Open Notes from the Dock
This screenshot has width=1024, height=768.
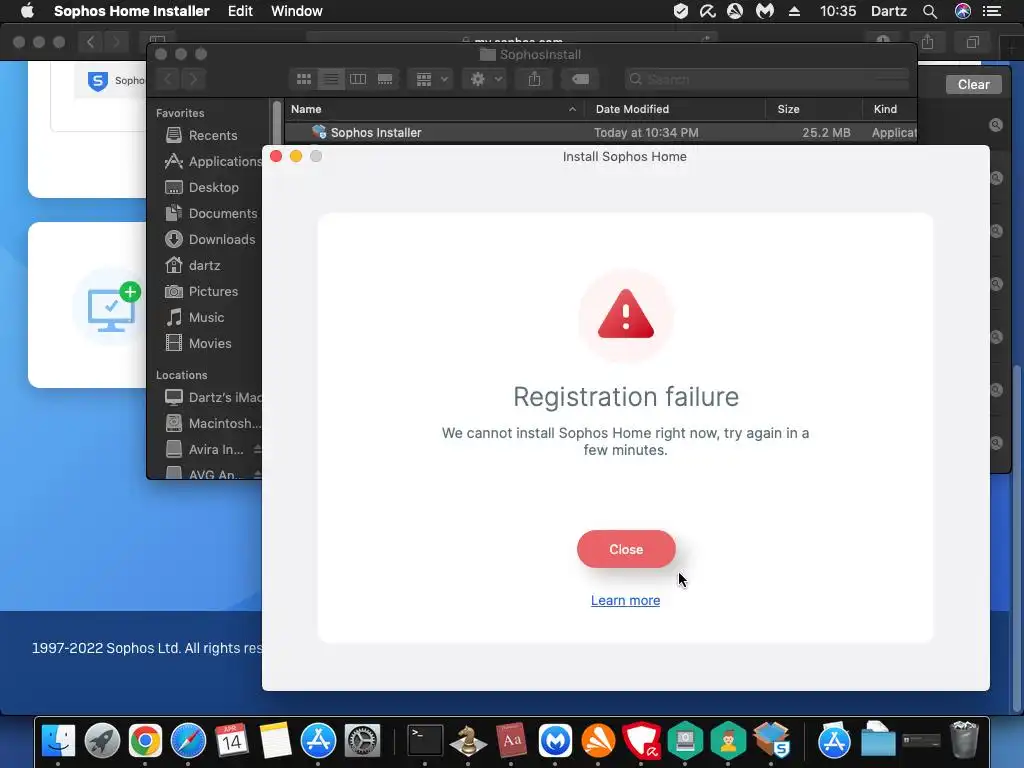(274, 741)
